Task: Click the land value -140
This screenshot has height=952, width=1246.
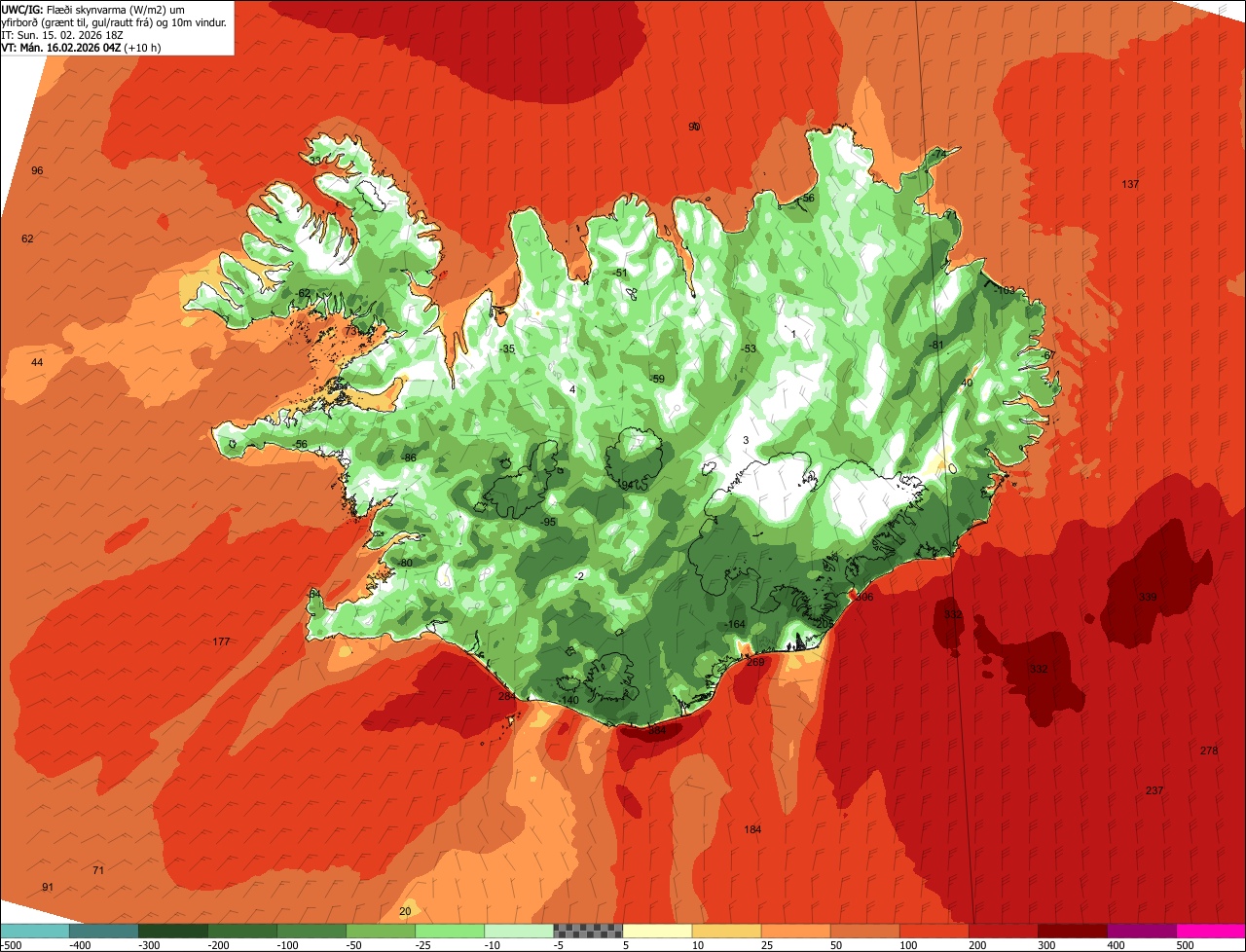Action: pos(569,701)
